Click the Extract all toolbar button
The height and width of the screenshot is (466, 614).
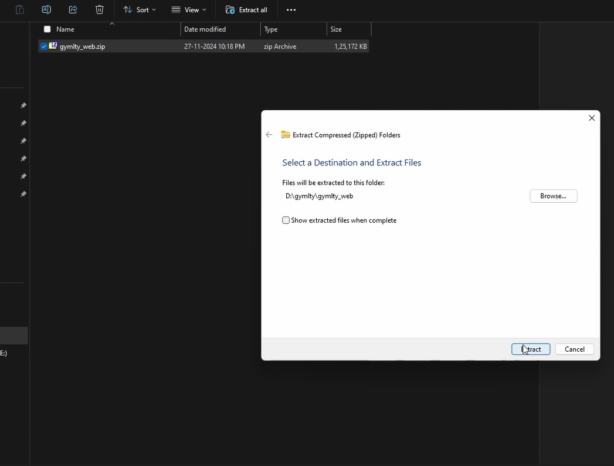pyautogui.click(x=246, y=10)
